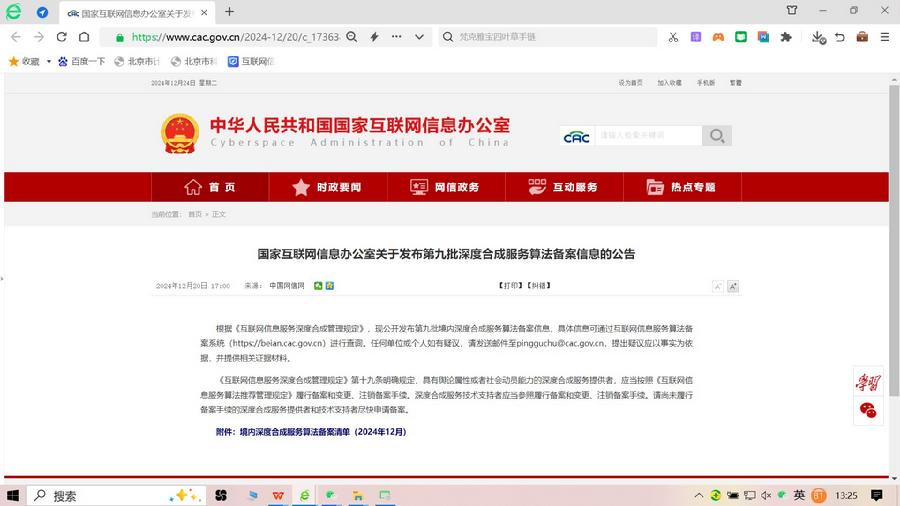Screen dimensions: 900x506
Task: Click the browser forward arrow
Action: tap(38, 37)
